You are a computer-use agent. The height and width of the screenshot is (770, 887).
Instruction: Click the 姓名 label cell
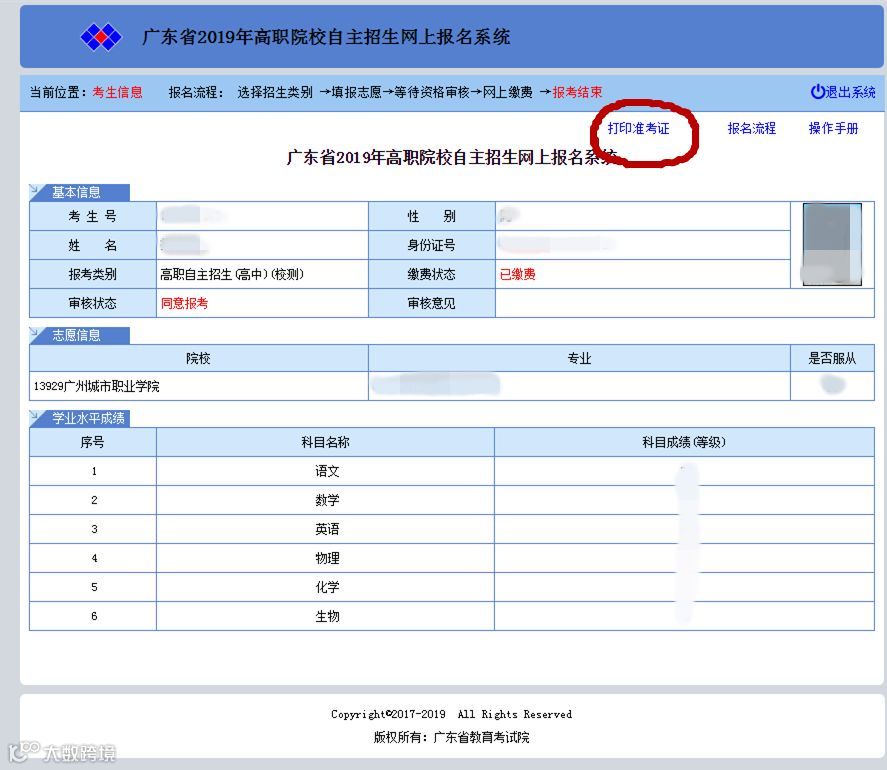coord(93,245)
